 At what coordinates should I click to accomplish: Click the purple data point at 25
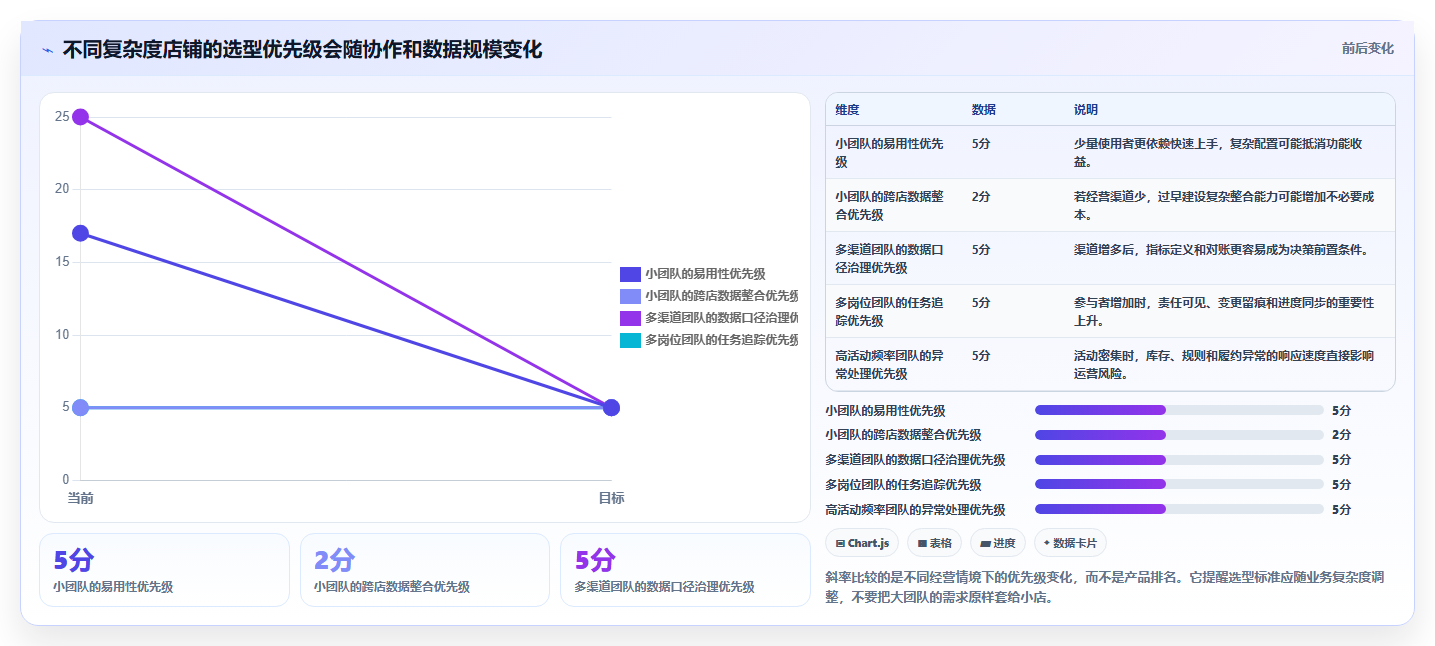(x=80, y=117)
